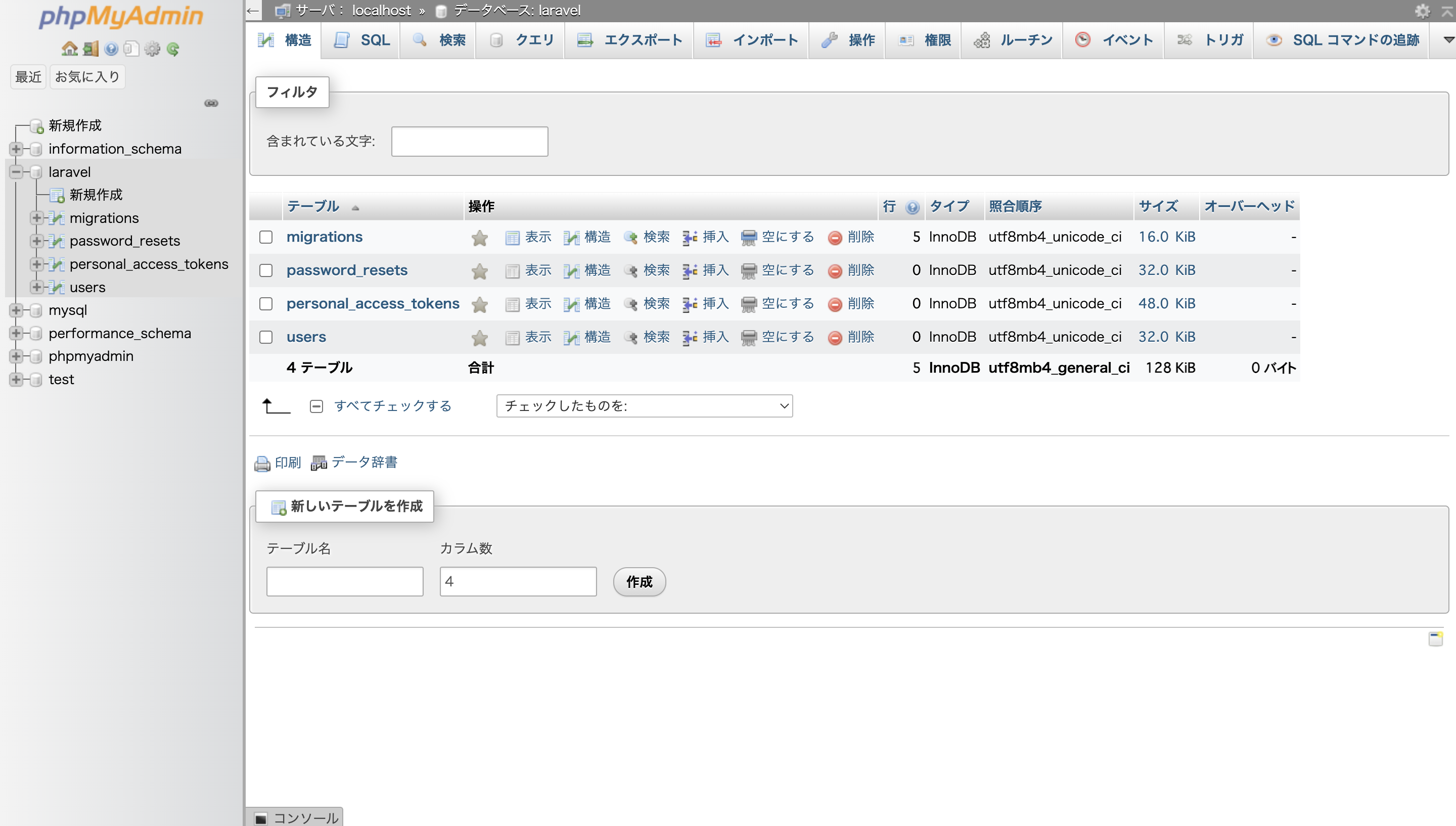
Task: Click the 挿入 insert link for password_resets row
Action: tap(706, 270)
